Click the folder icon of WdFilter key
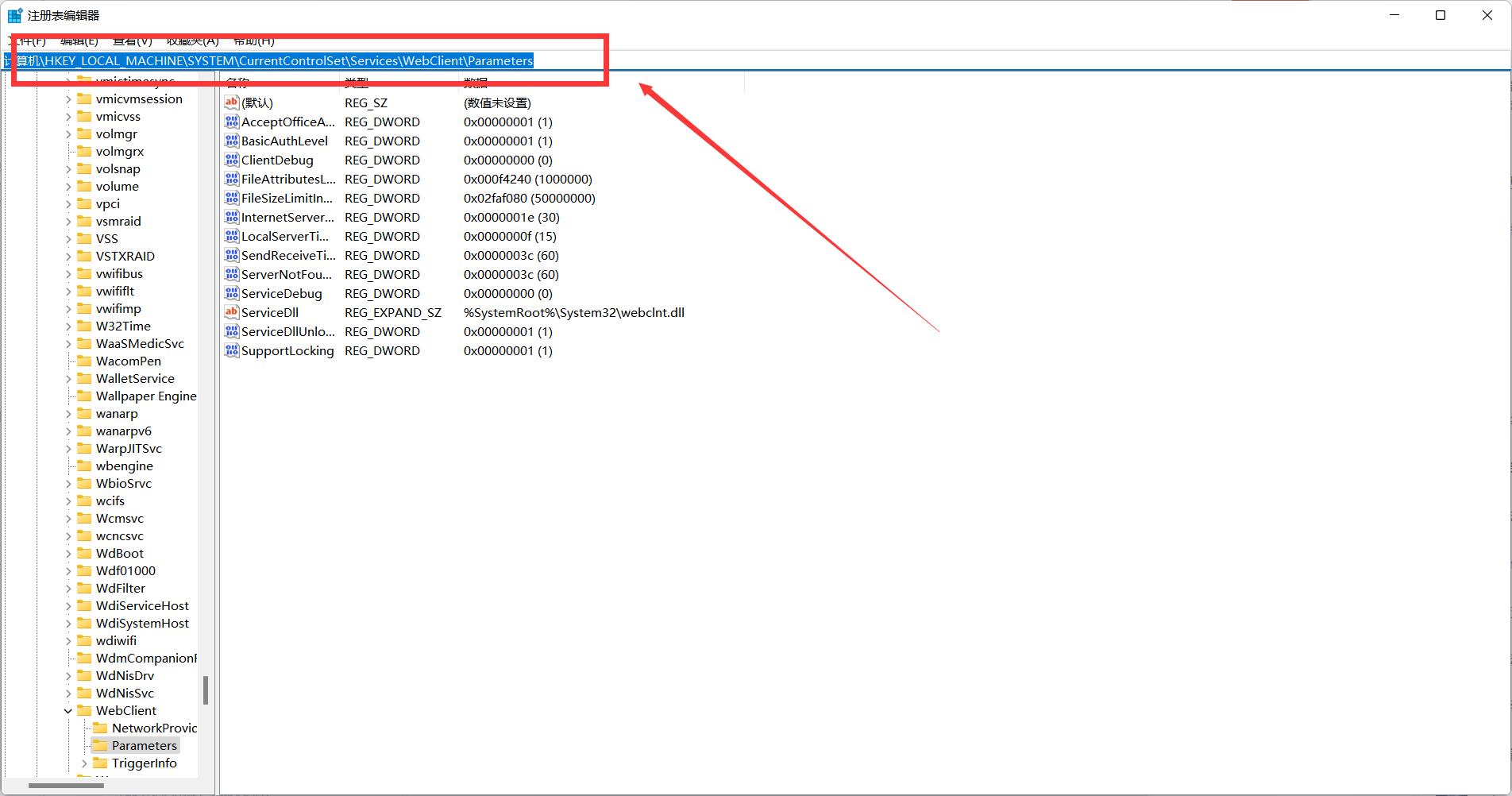The height and width of the screenshot is (796, 1512). click(x=84, y=588)
